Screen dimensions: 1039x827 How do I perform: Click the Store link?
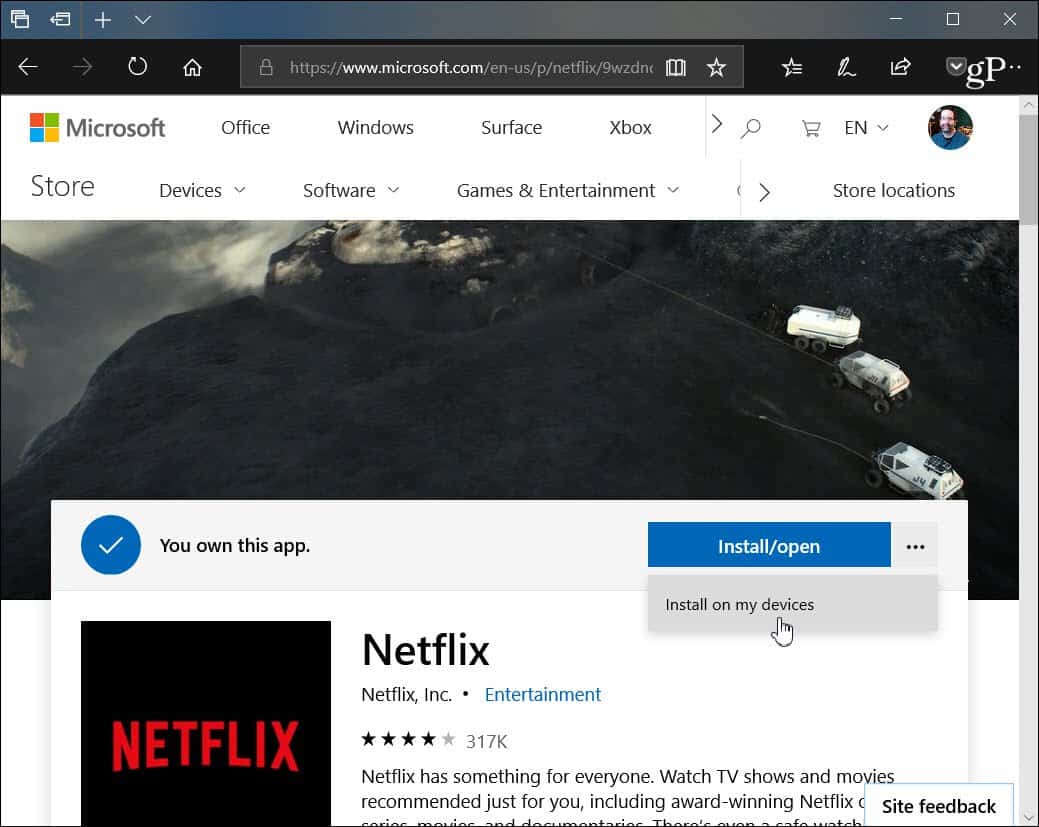(62, 187)
